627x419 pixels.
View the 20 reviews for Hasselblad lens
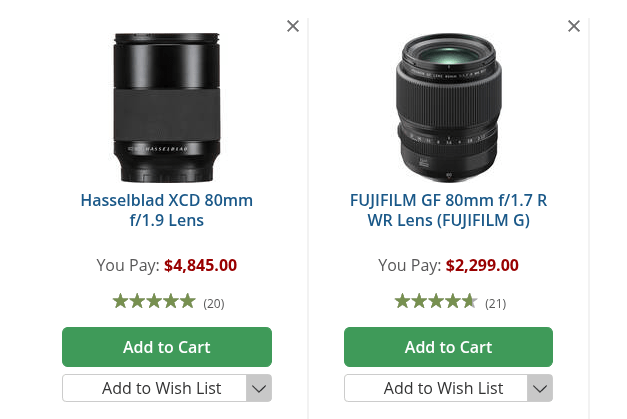(214, 303)
